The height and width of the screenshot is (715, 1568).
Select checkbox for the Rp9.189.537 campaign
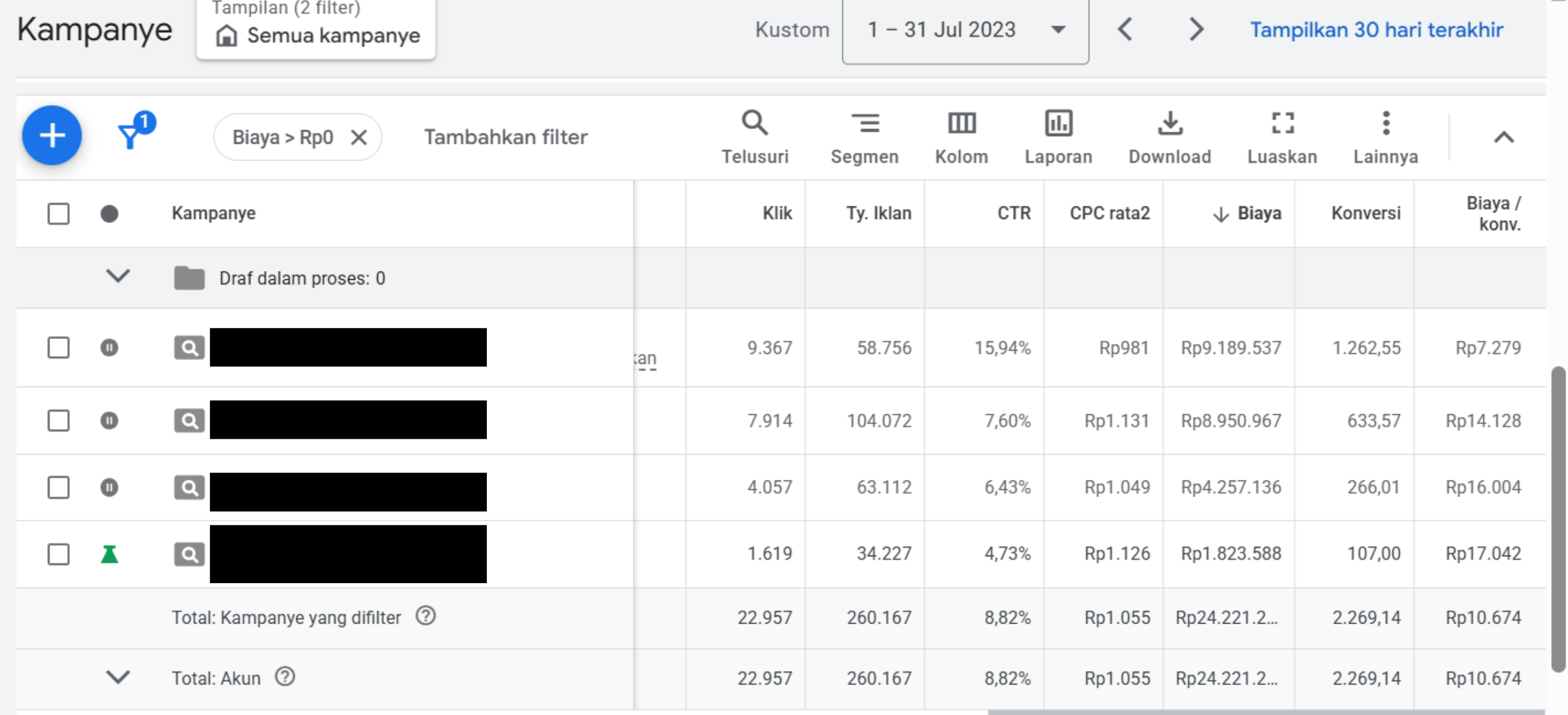58,348
